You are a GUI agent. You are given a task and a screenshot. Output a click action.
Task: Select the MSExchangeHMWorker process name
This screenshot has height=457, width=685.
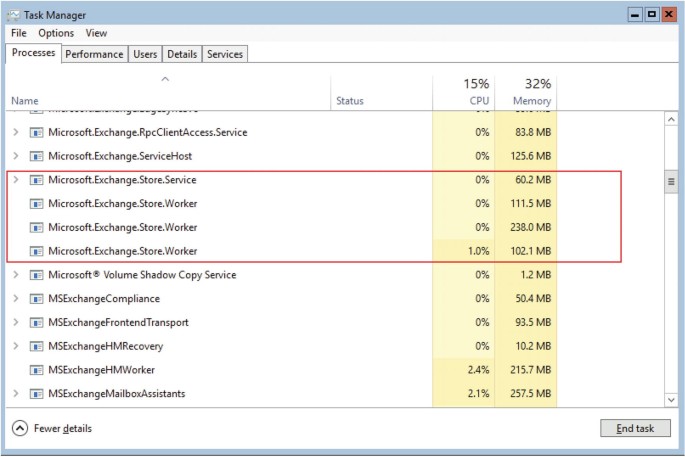[x=101, y=370]
